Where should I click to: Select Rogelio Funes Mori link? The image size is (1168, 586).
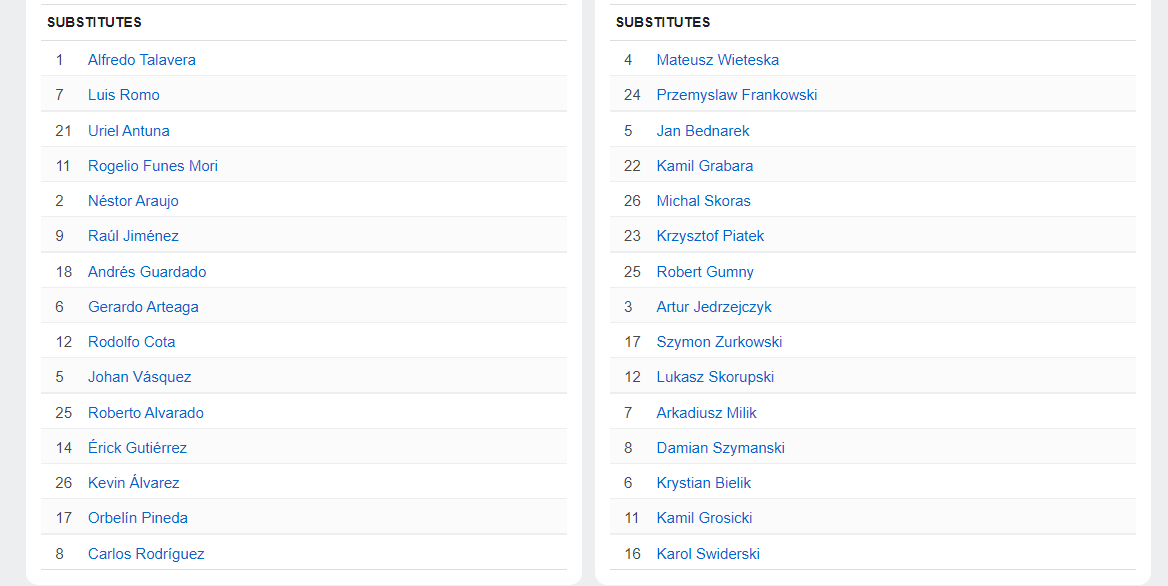[153, 165]
